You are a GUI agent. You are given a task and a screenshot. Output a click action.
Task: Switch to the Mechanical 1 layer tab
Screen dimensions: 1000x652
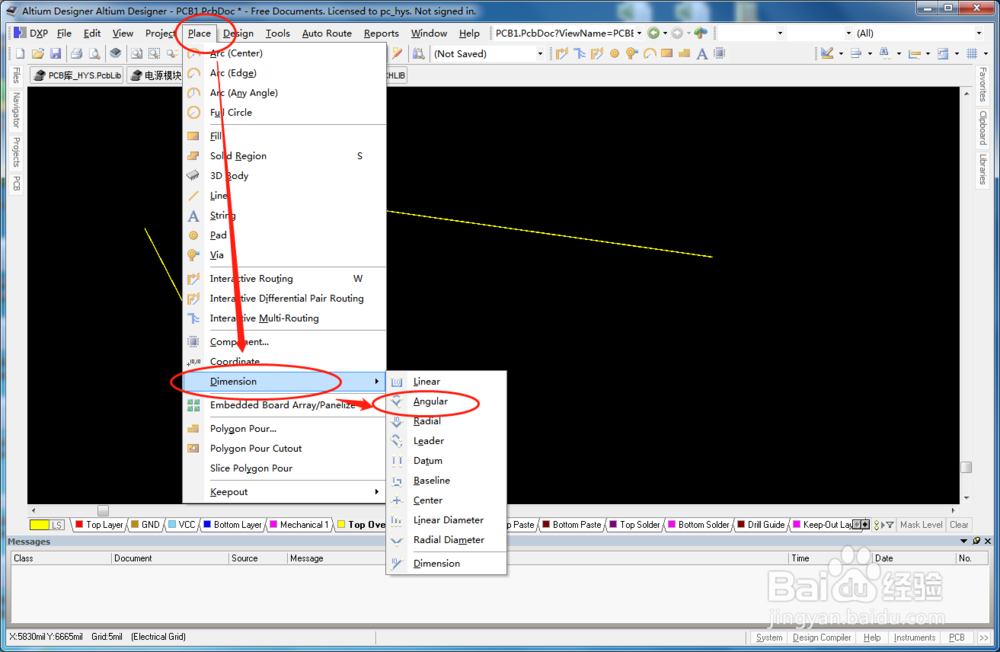(x=299, y=524)
